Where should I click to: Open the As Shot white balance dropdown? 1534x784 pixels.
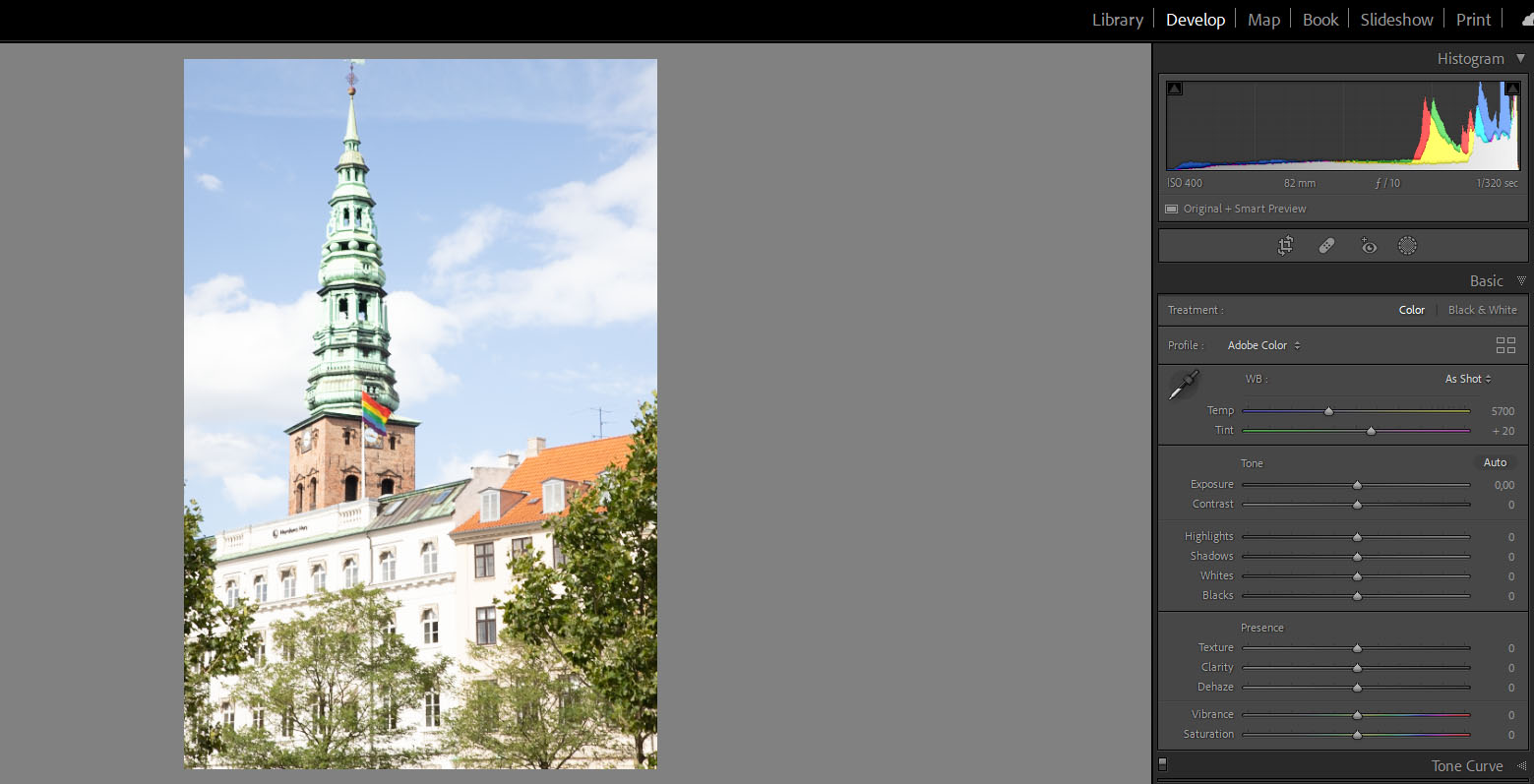tap(1467, 379)
